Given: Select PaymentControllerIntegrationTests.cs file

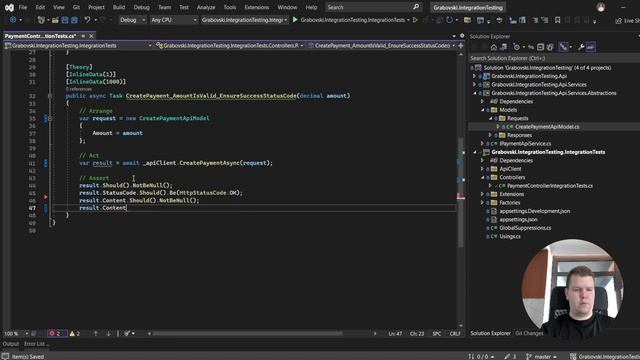Looking at the screenshot, I should pyautogui.click(x=550, y=186).
